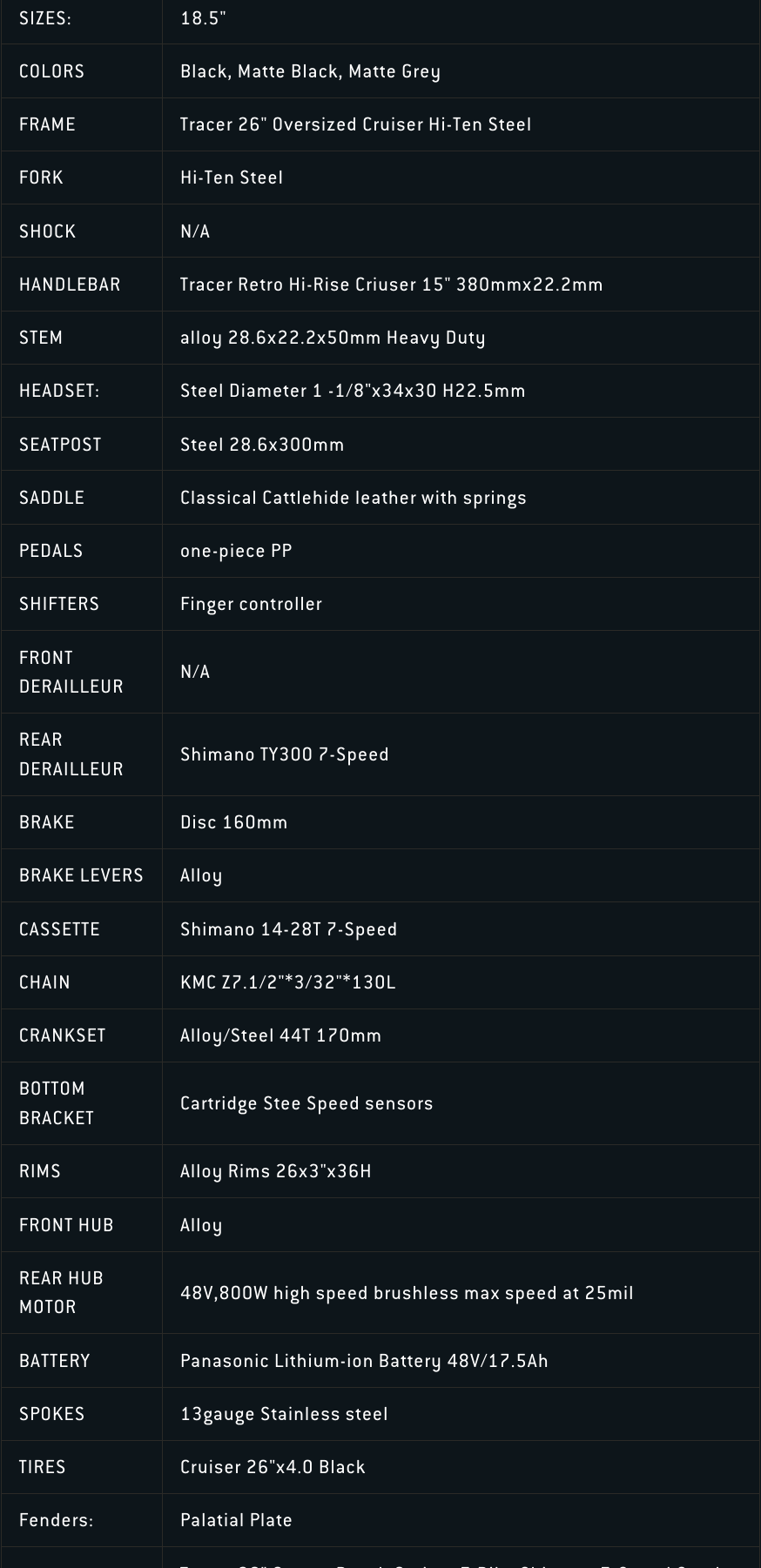Image resolution: width=761 pixels, height=1568 pixels.
Task: Click the SHIFTERS Finger controller text
Action: [251, 604]
